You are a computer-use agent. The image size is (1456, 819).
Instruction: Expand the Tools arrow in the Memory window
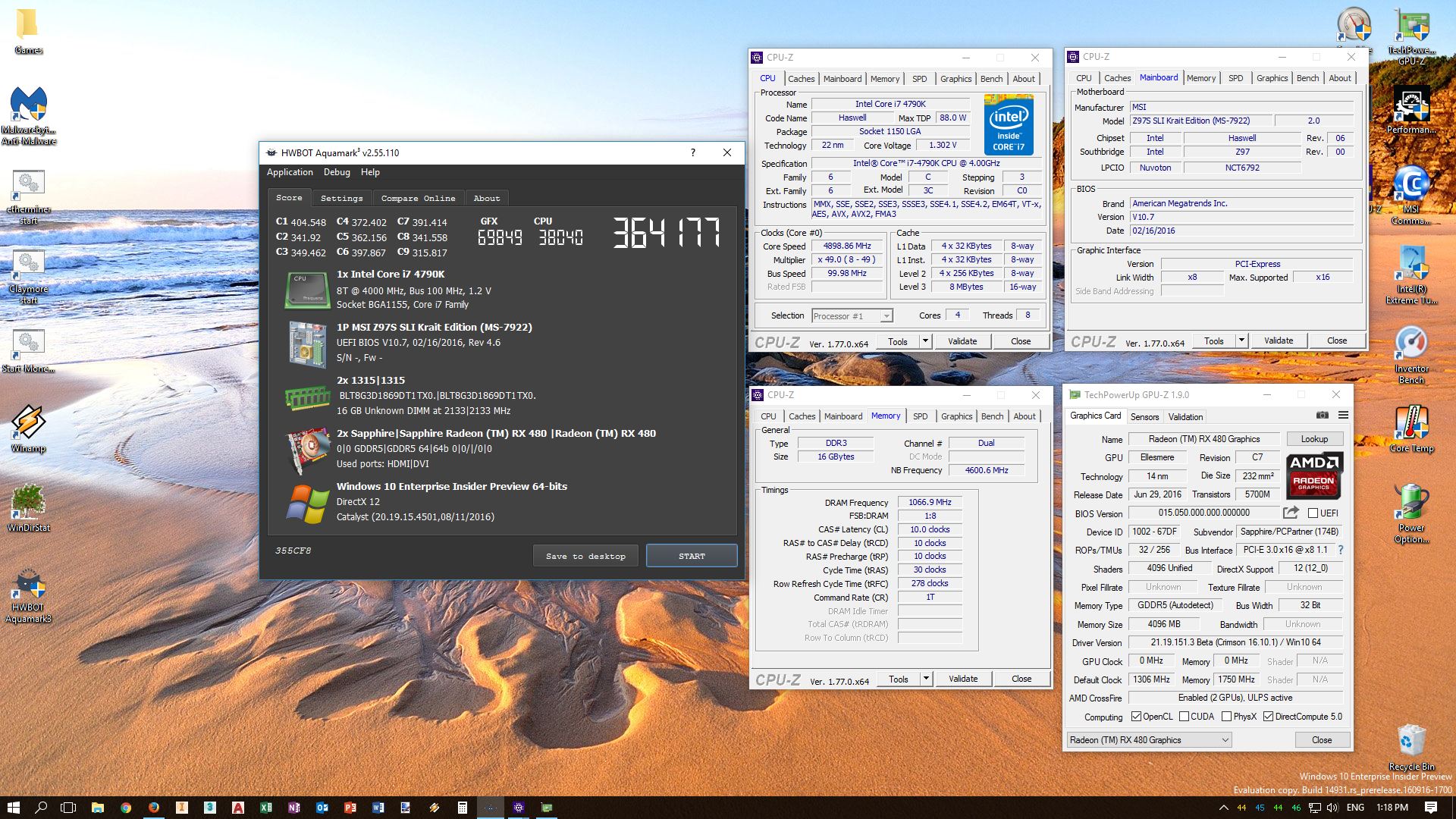click(x=926, y=679)
